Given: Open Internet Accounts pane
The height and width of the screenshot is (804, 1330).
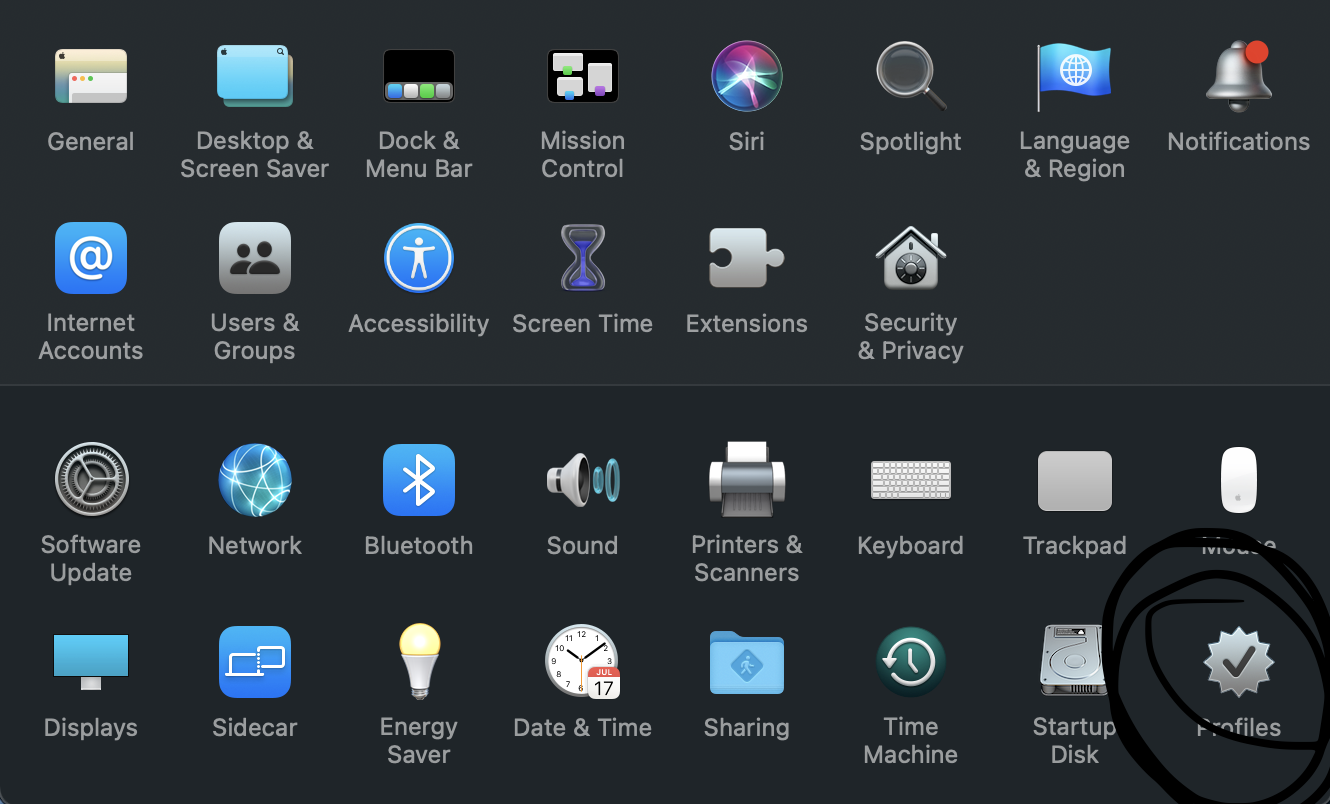Looking at the screenshot, I should coord(91,258).
